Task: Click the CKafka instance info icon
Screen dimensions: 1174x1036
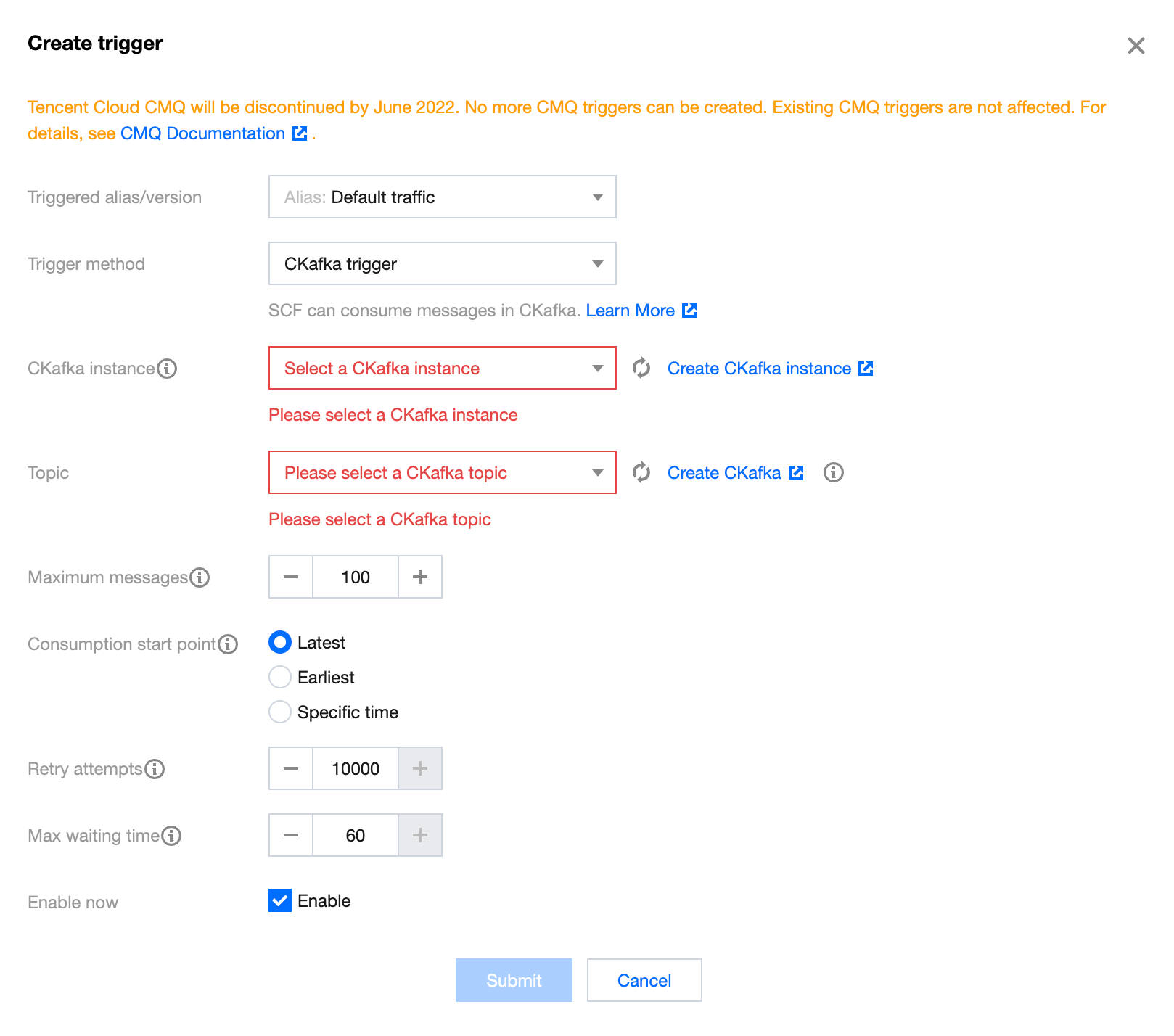Action: (x=168, y=369)
